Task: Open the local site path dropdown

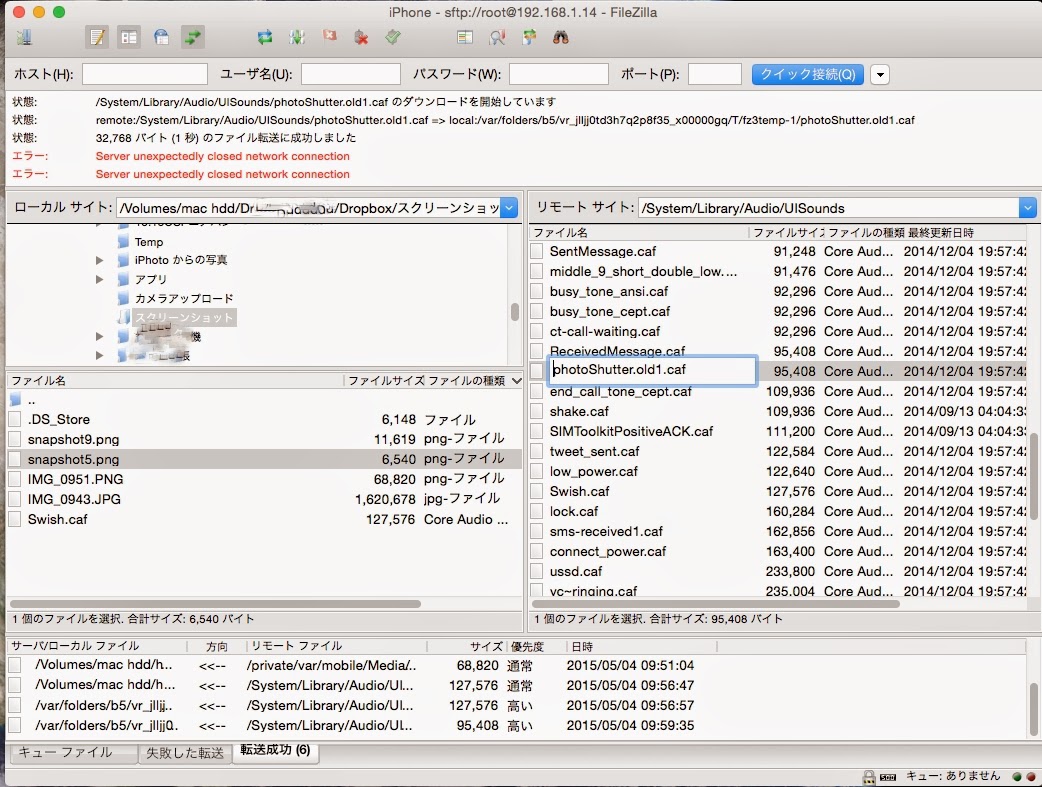Action: [x=509, y=208]
